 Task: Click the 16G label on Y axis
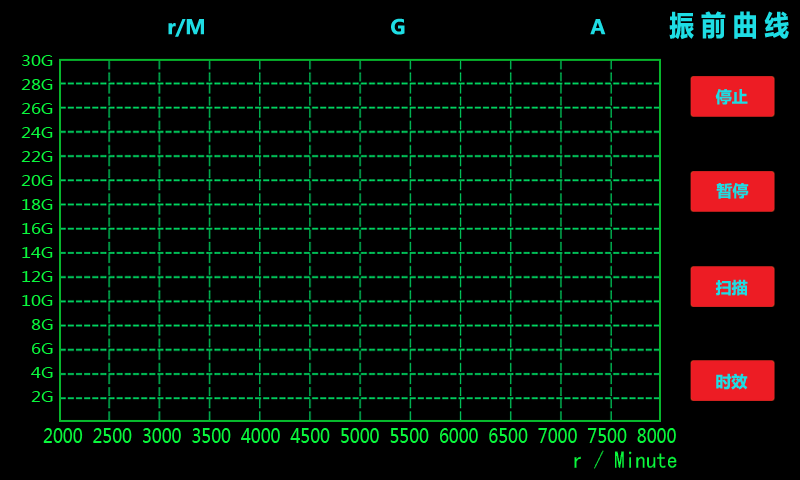pyautogui.click(x=37, y=229)
